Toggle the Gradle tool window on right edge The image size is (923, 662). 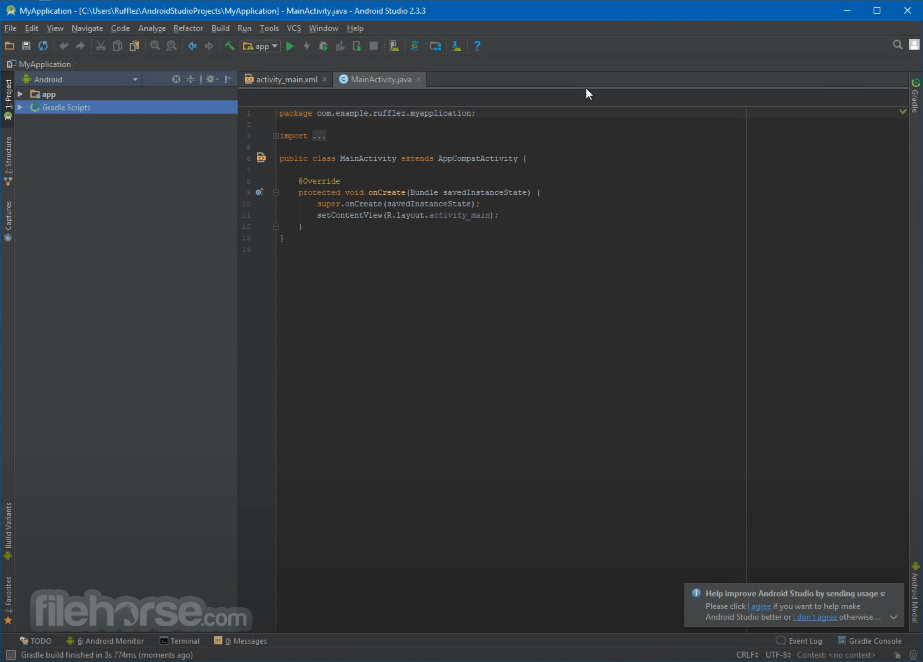click(915, 95)
